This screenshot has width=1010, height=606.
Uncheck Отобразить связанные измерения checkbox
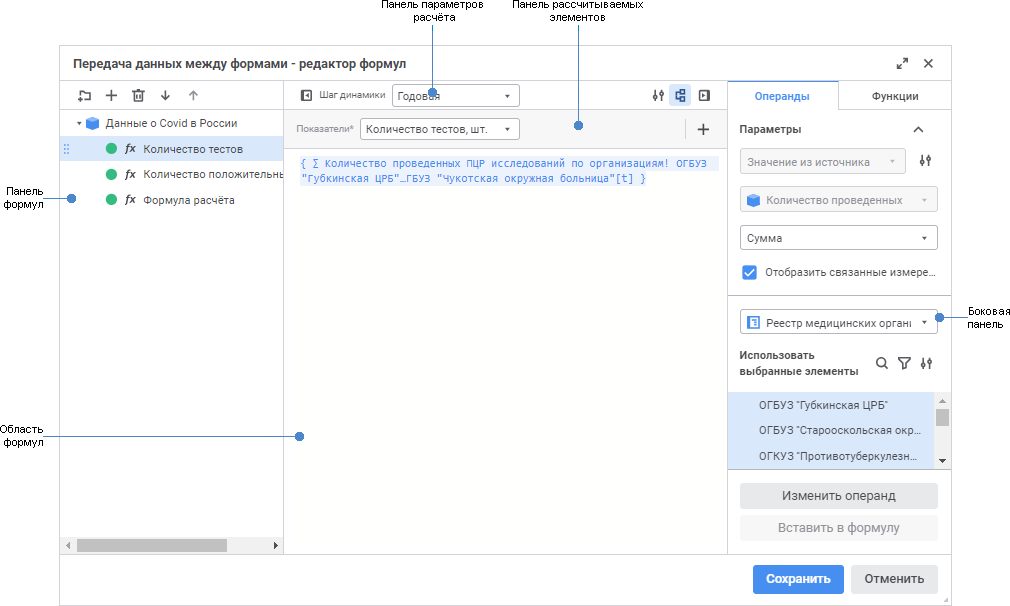click(749, 272)
